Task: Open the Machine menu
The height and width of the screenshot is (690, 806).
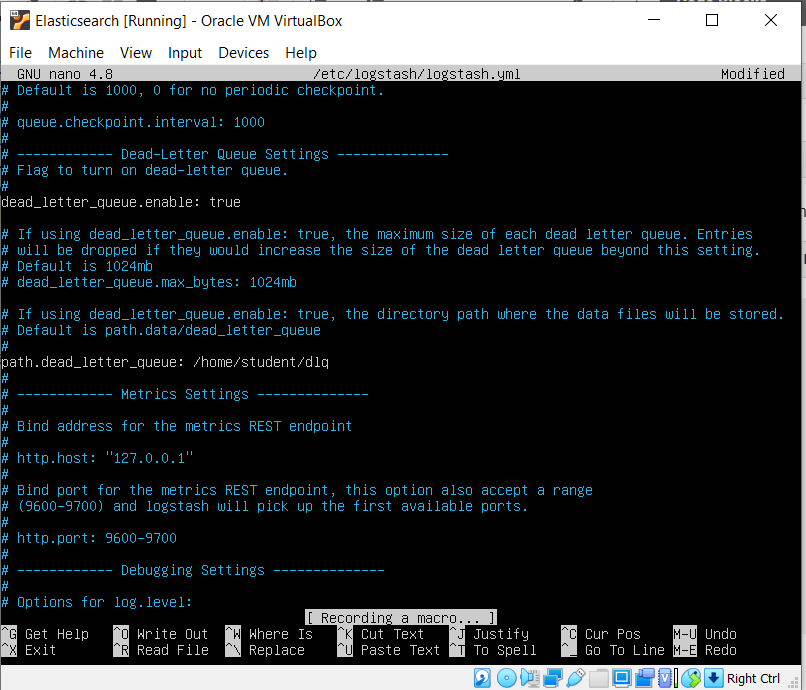Action: coord(76,53)
